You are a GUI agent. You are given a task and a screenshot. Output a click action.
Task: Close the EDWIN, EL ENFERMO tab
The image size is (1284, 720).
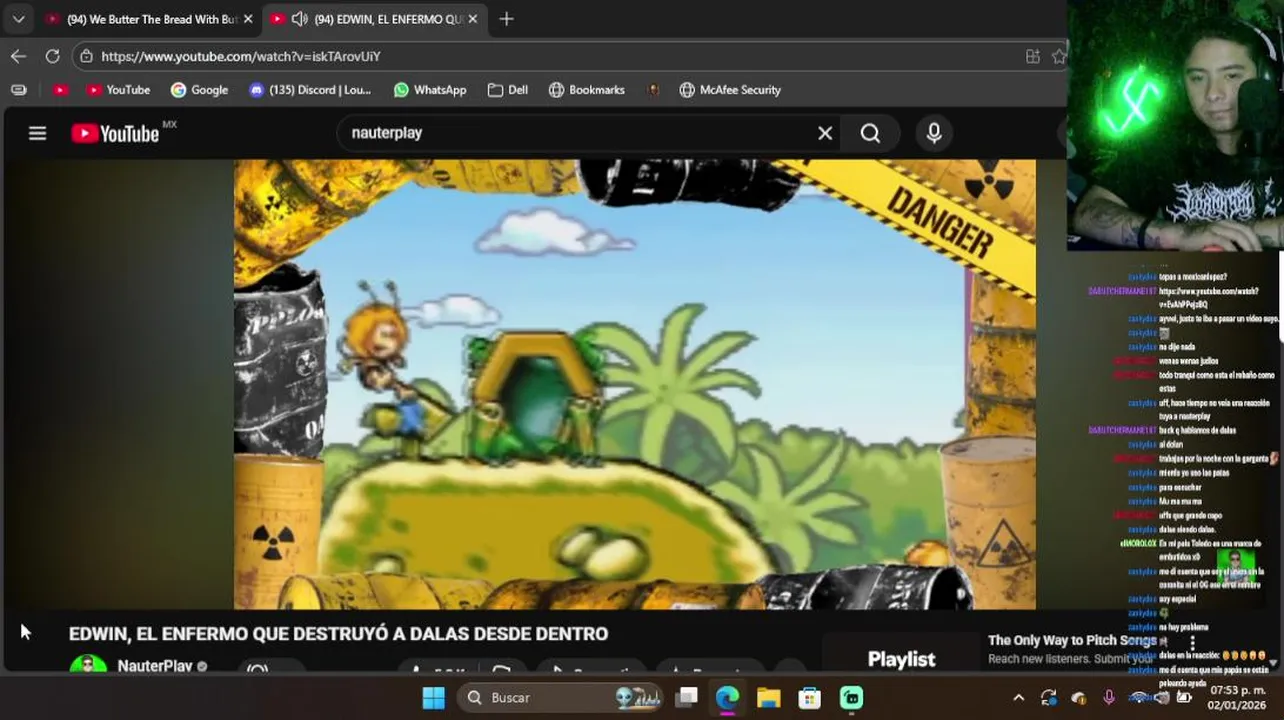[x=473, y=19]
